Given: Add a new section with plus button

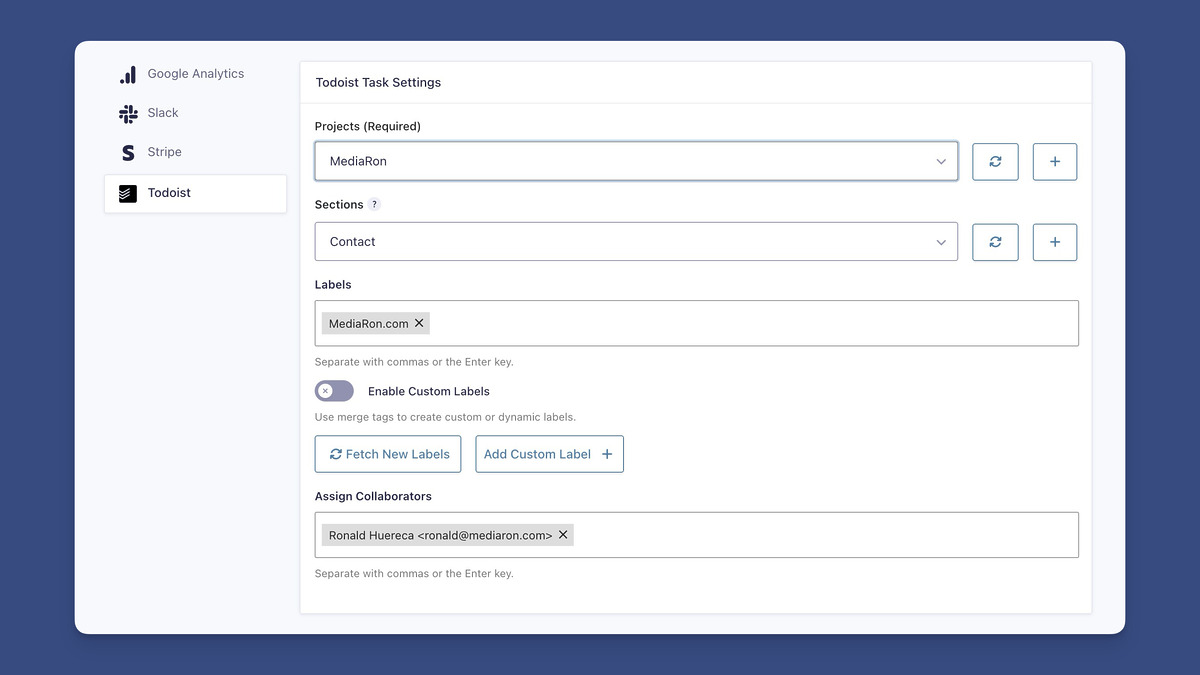Looking at the screenshot, I should click(1054, 242).
